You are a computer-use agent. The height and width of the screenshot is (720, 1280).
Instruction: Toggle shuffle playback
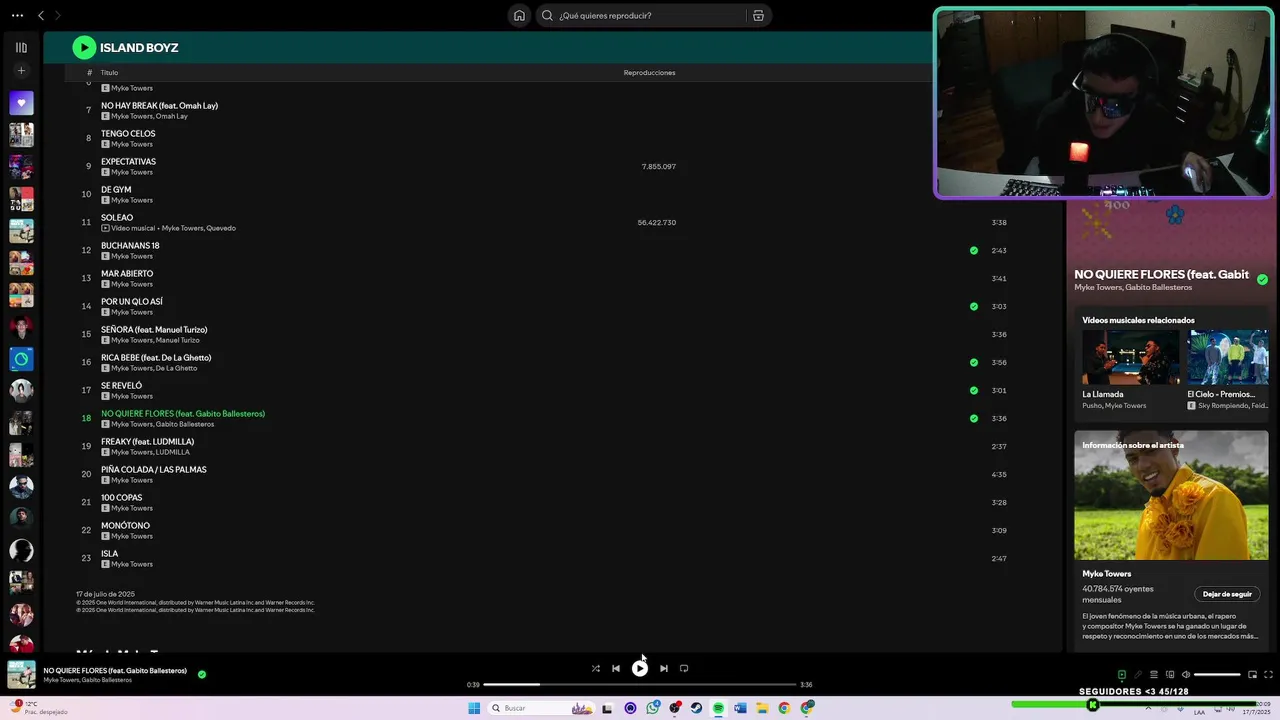(595, 668)
